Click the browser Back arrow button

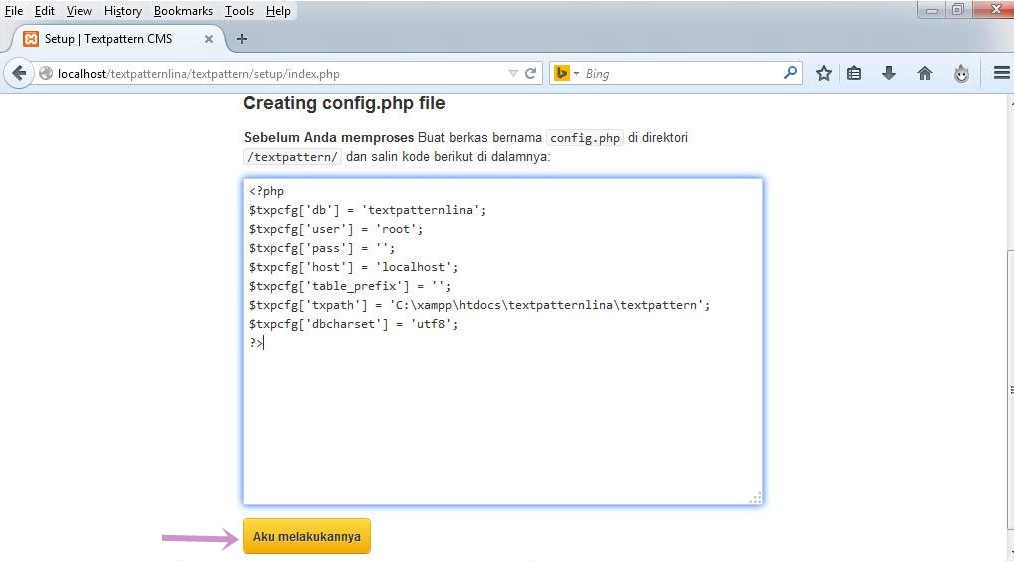19,73
